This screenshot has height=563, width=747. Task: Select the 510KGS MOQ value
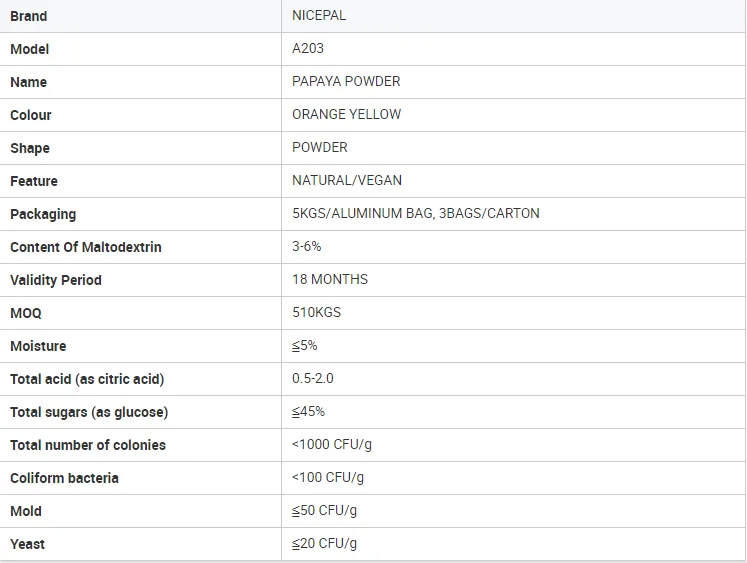click(x=316, y=312)
